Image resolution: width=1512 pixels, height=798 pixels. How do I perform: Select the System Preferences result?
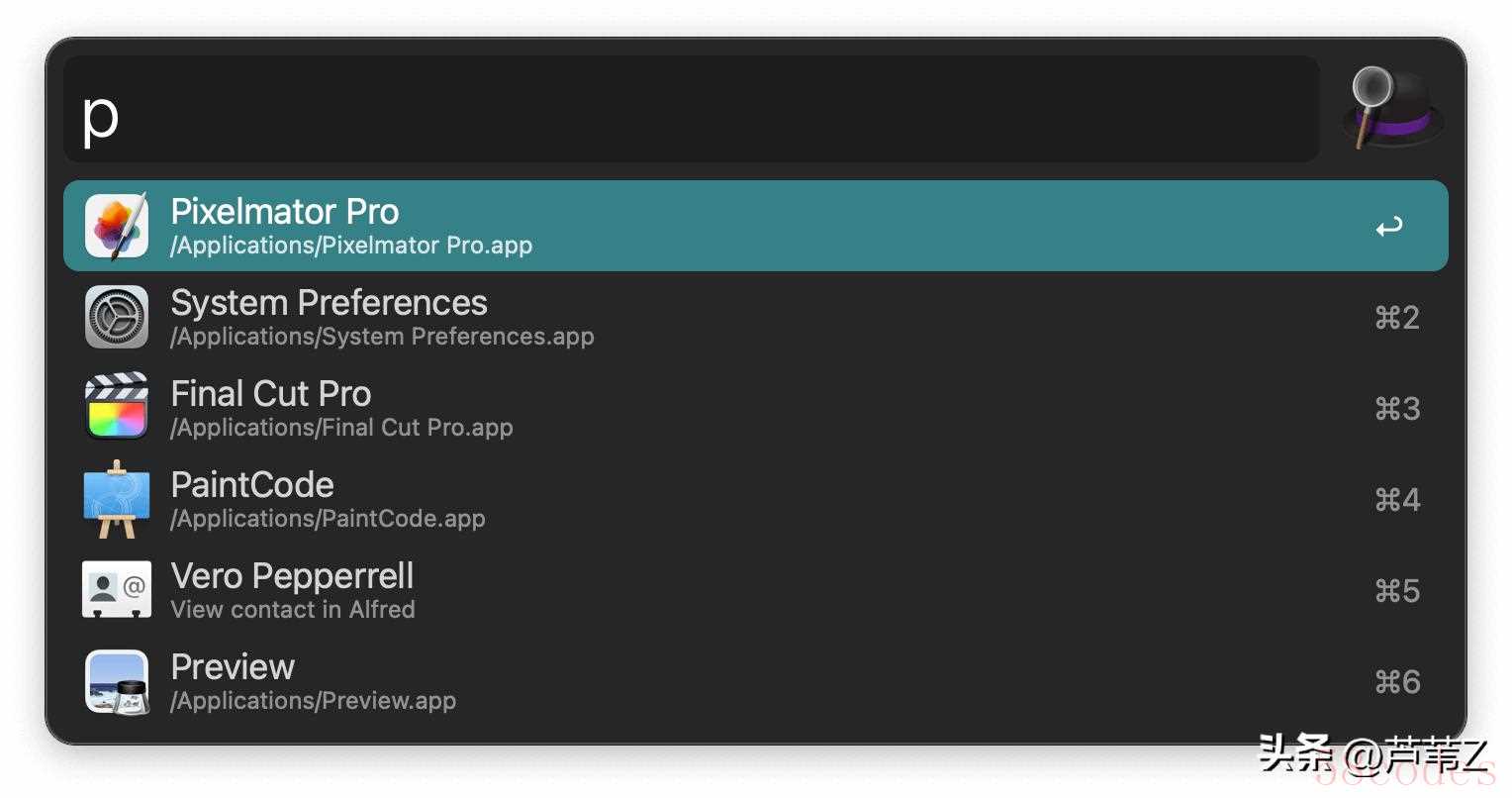click(756, 317)
